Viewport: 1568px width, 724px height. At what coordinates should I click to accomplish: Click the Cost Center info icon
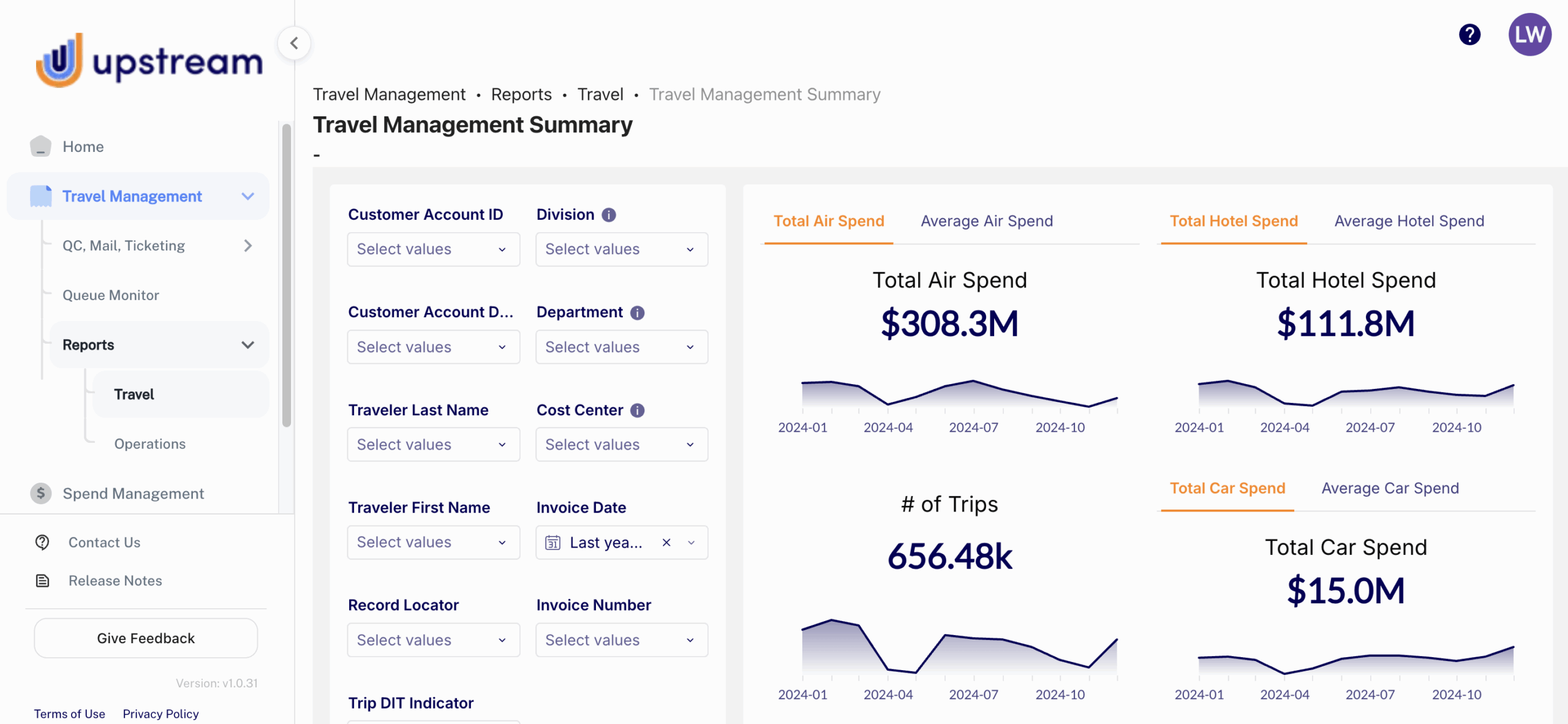point(637,410)
